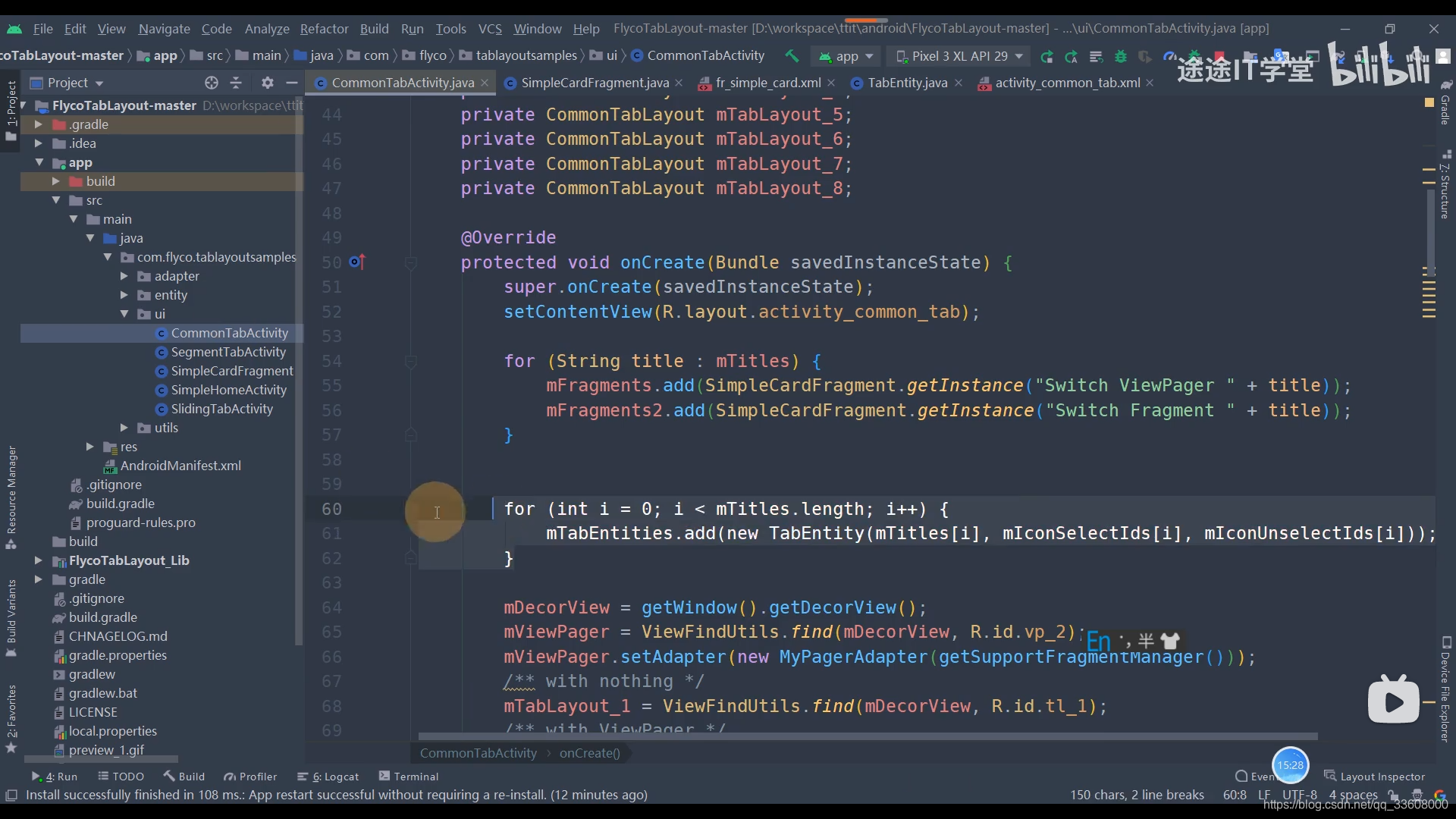Open the Build menu
The image size is (1456, 819).
pos(374,29)
